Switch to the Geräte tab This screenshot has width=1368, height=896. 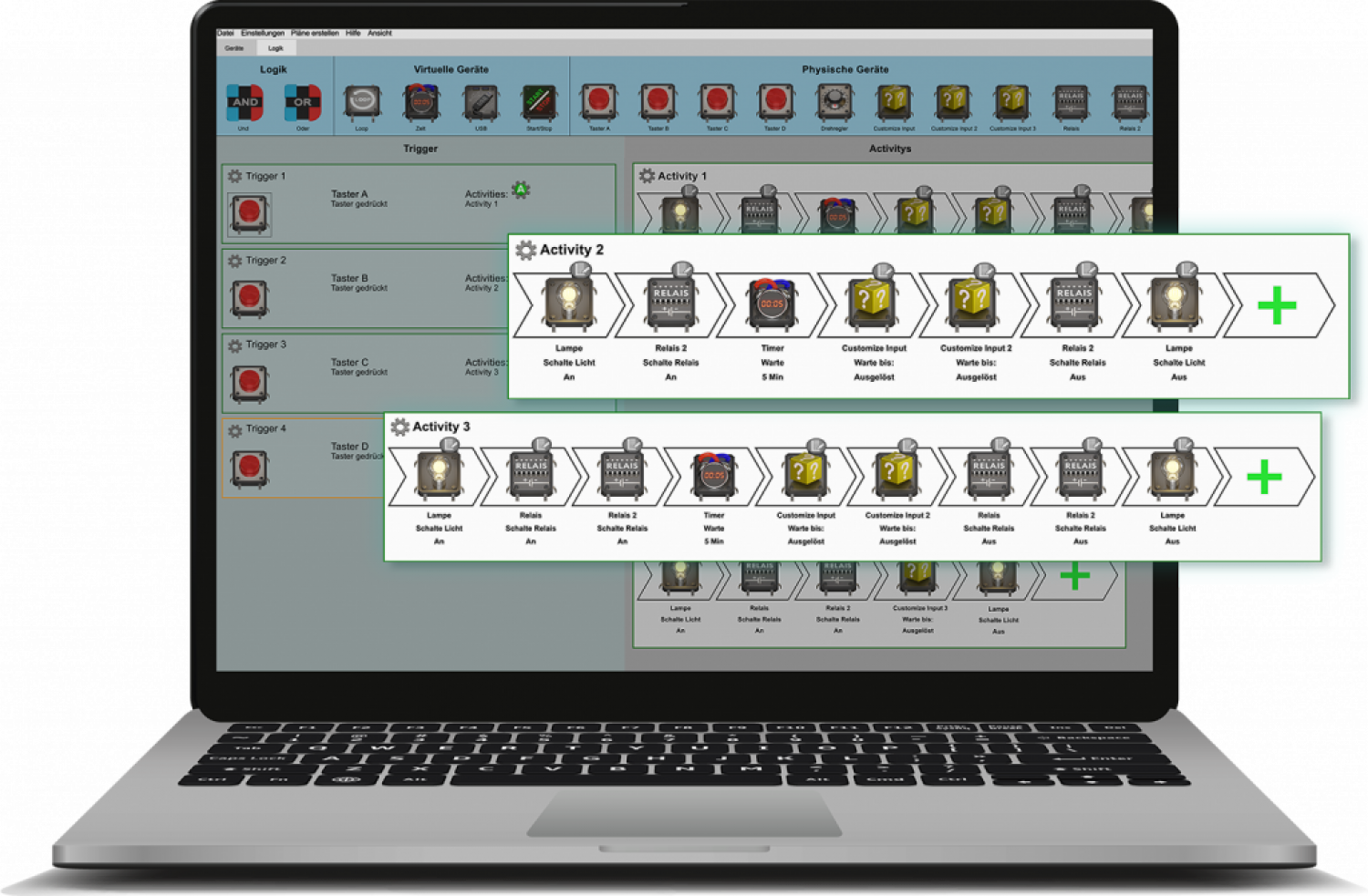click(x=234, y=48)
